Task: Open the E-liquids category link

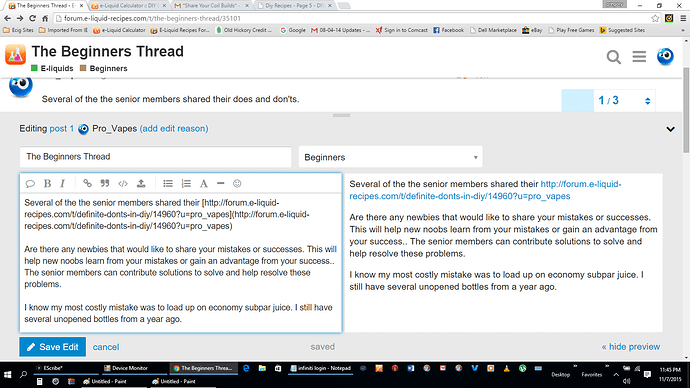Action: (52, 69)
